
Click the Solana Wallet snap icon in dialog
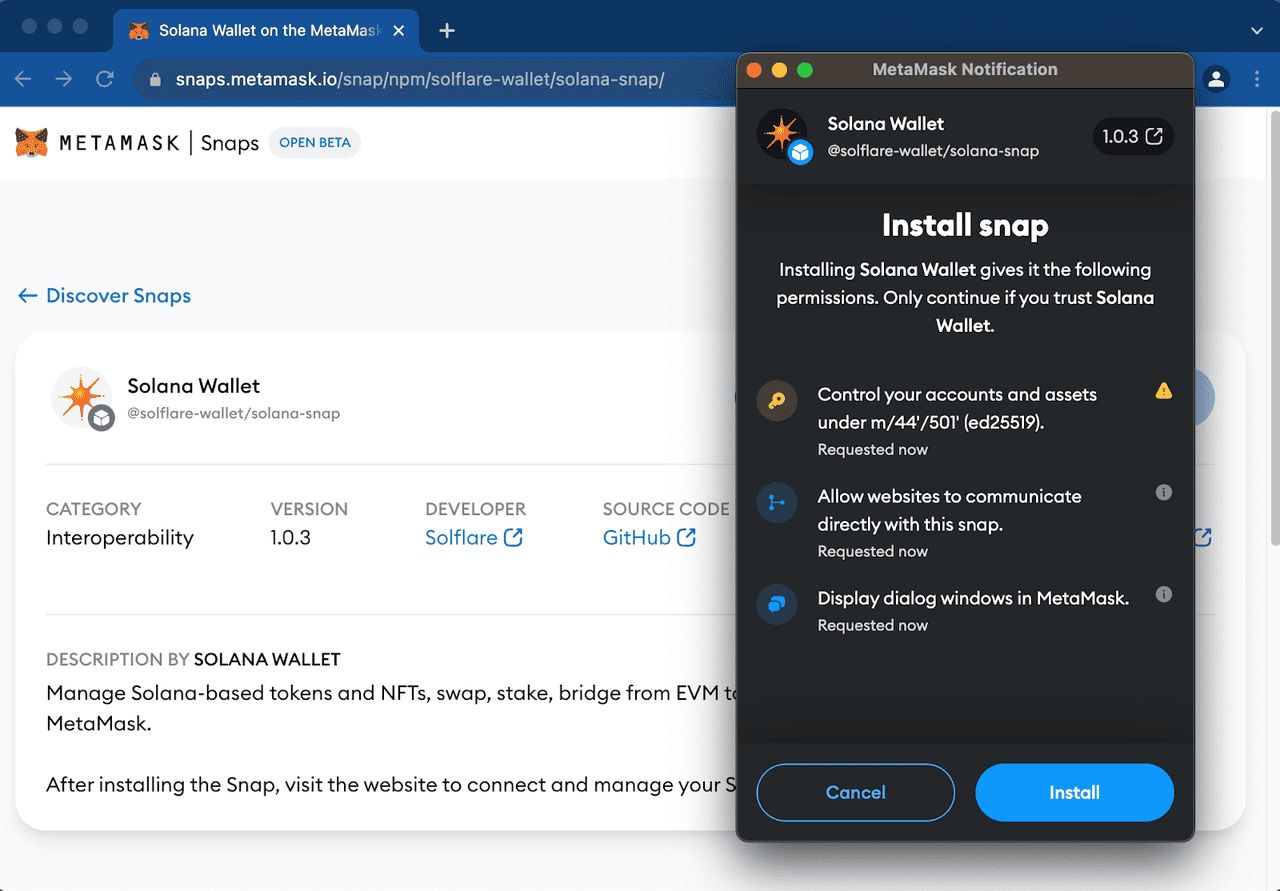coord(782,136)
